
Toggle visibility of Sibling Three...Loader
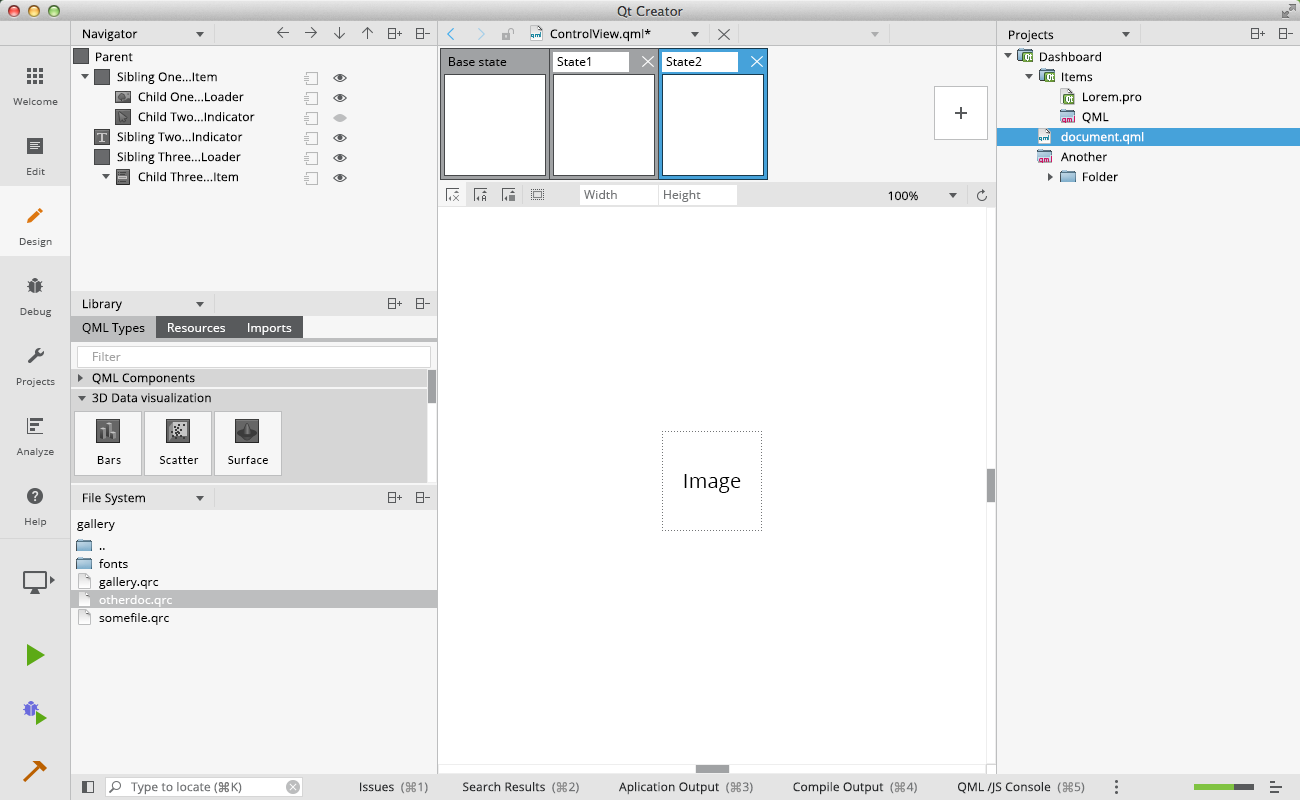click(x=339, y=157)
